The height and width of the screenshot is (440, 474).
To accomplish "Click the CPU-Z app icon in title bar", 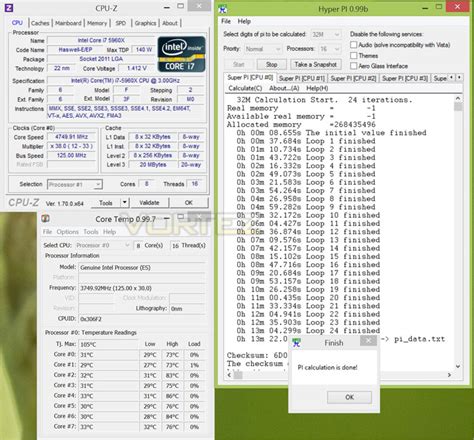I will (x=9, y=8).
